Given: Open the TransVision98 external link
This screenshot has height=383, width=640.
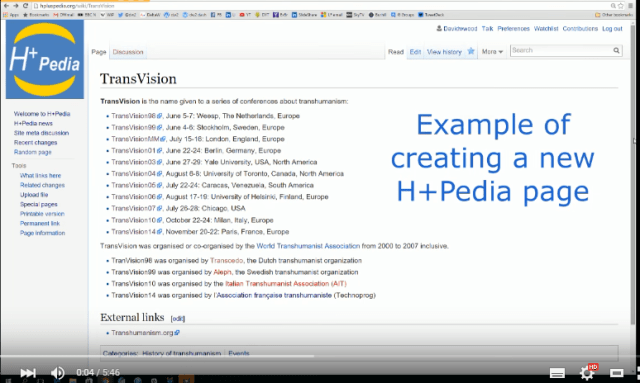Looking at the screenshot, I should click(x=137, y=116).
